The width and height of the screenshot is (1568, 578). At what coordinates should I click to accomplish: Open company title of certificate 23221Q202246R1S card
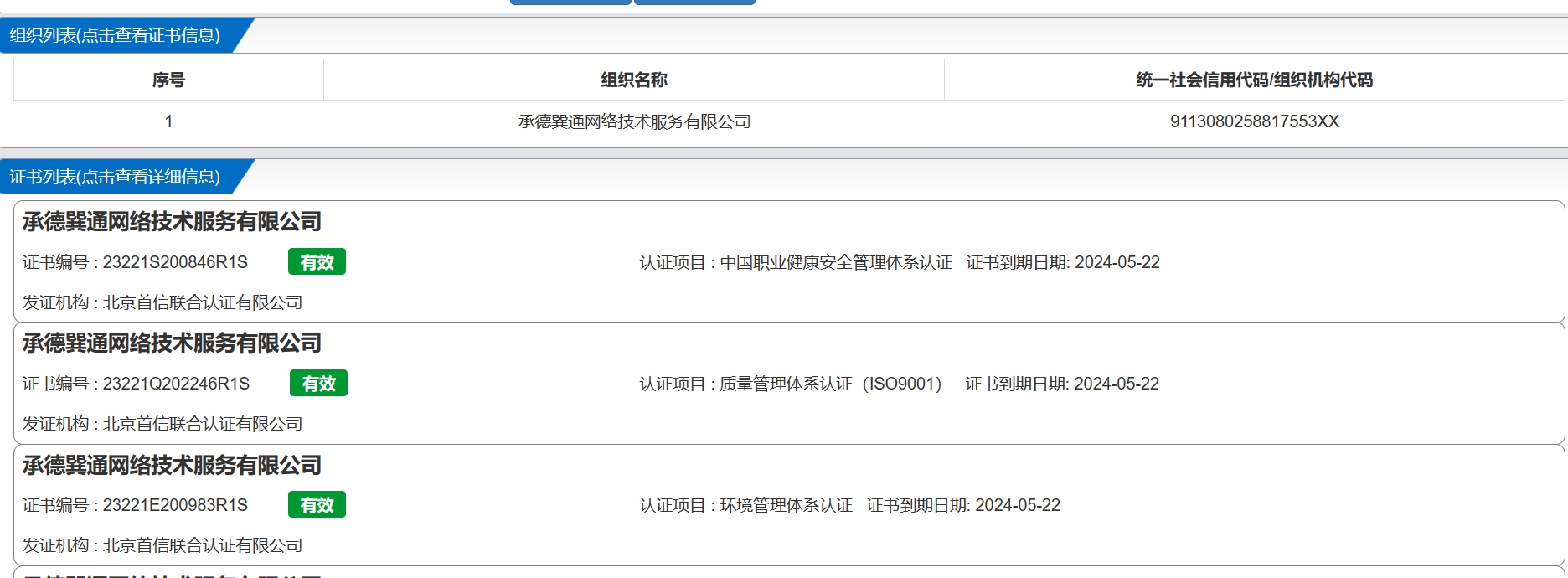point(172,343)
